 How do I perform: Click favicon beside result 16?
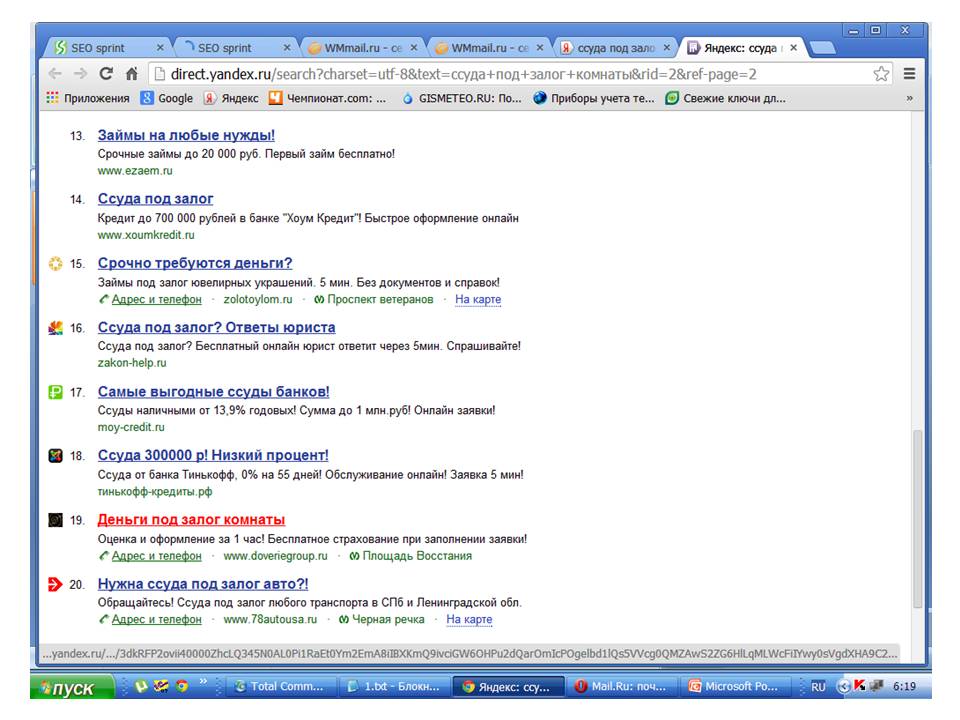(x=56, y=328)
